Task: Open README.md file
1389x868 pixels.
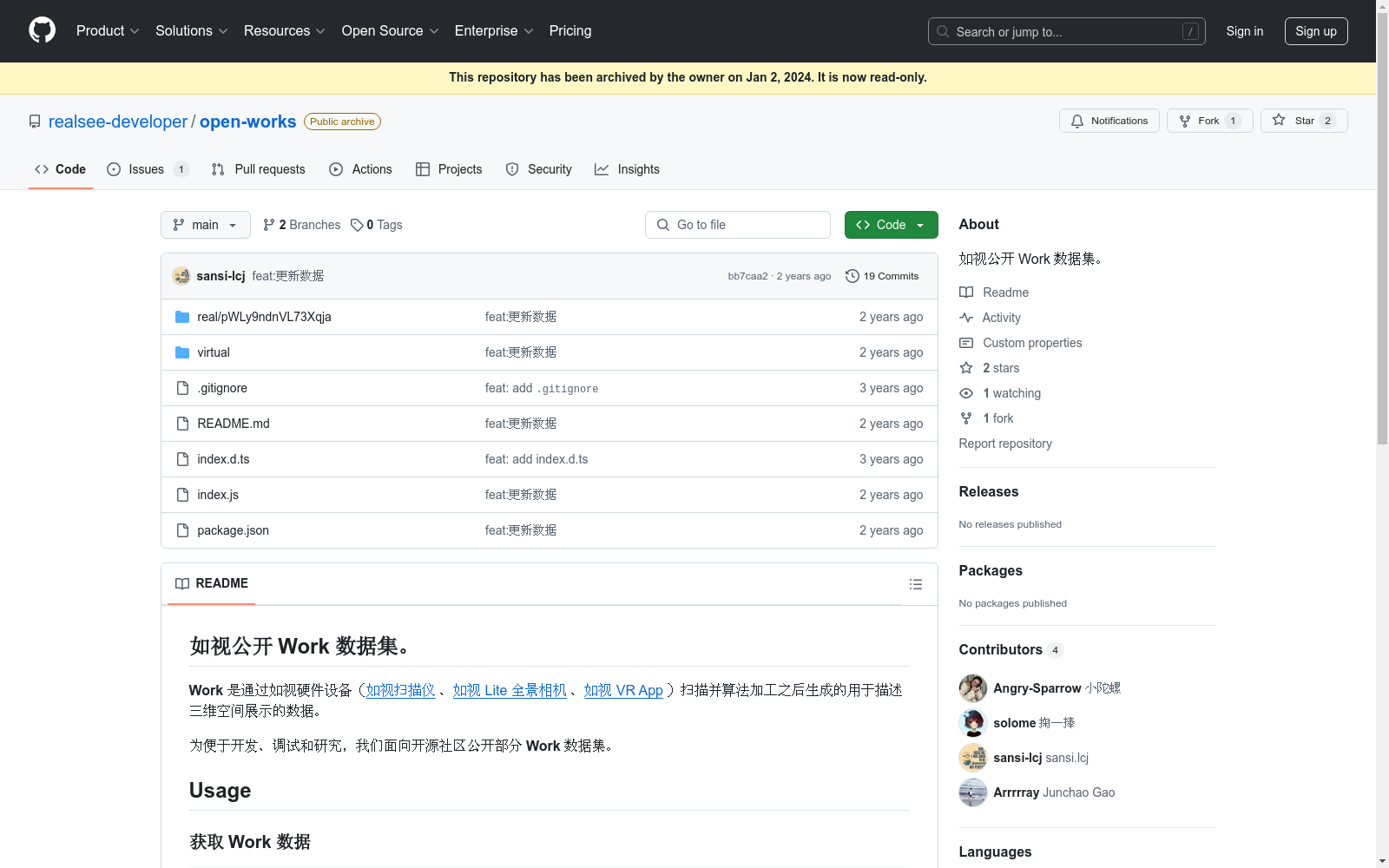Action: (x=233, y=424)
